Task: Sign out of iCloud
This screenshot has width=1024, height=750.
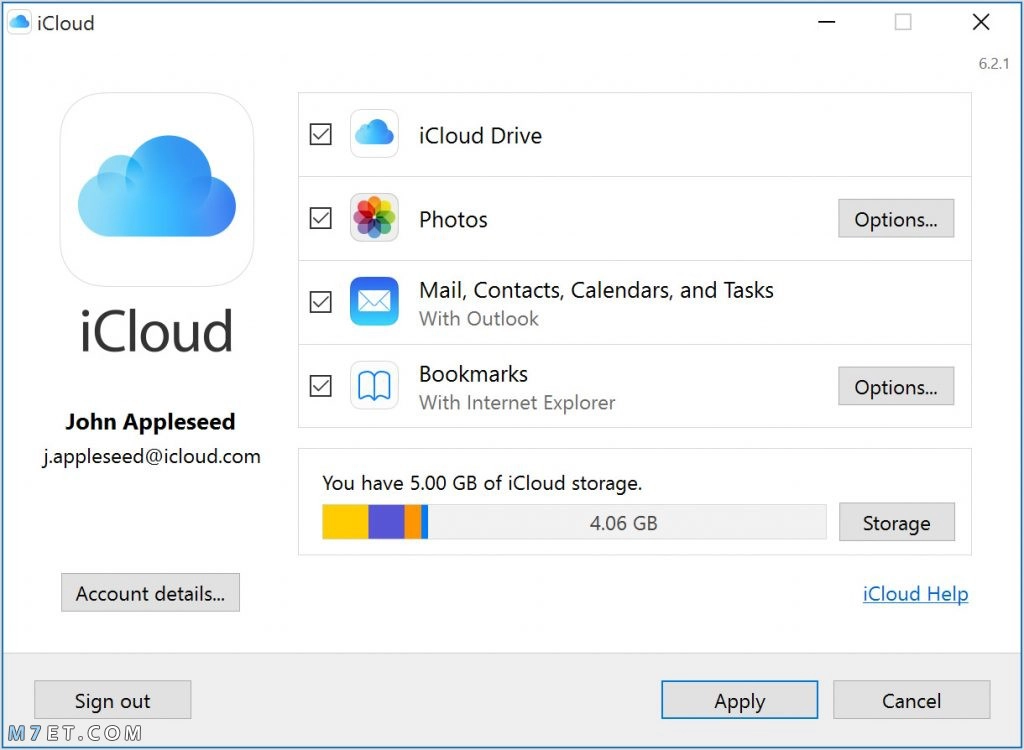Action: (x=112, y=700)
